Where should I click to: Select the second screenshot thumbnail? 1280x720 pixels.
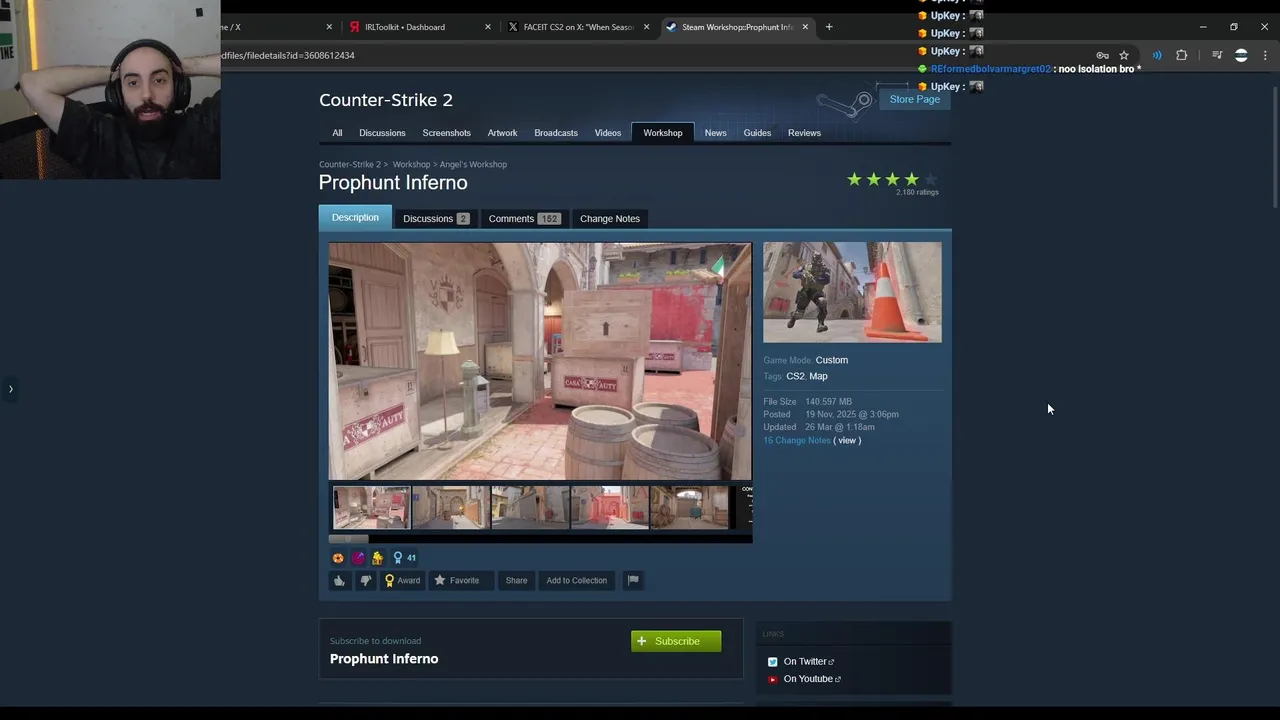[451, 508]
